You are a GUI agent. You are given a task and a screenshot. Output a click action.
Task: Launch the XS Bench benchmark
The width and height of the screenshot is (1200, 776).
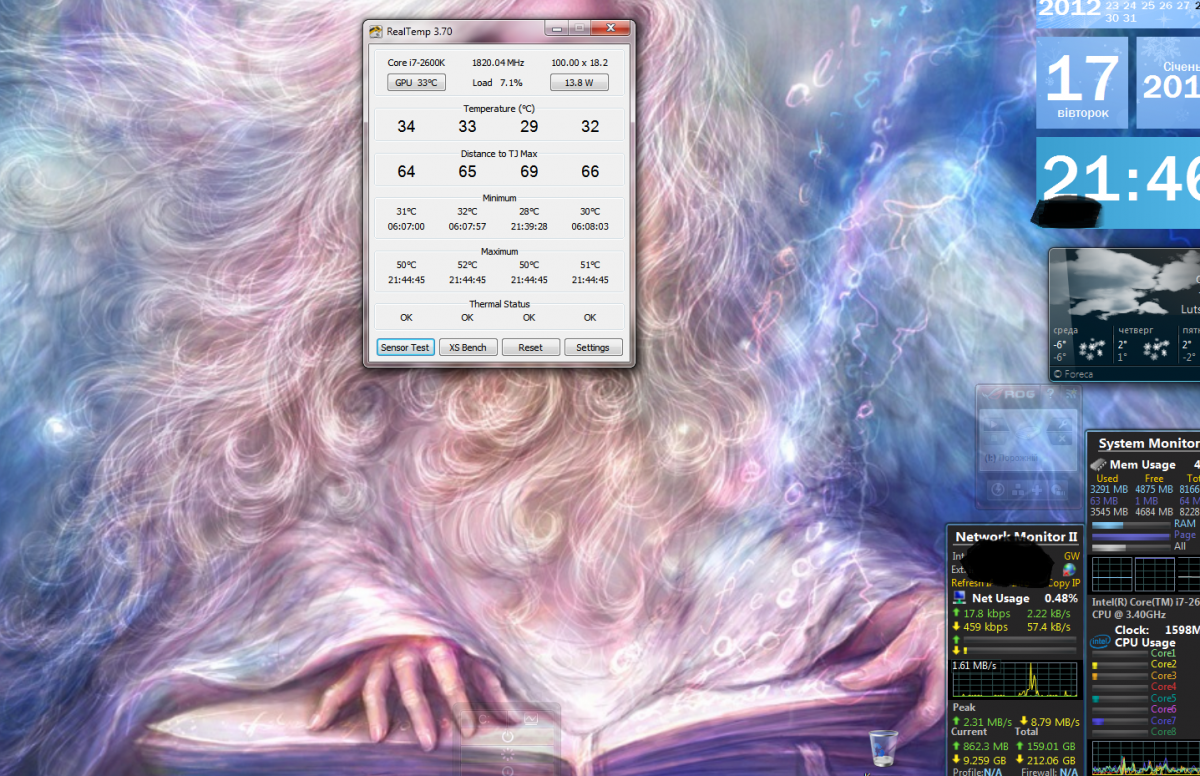coord(468,347)
